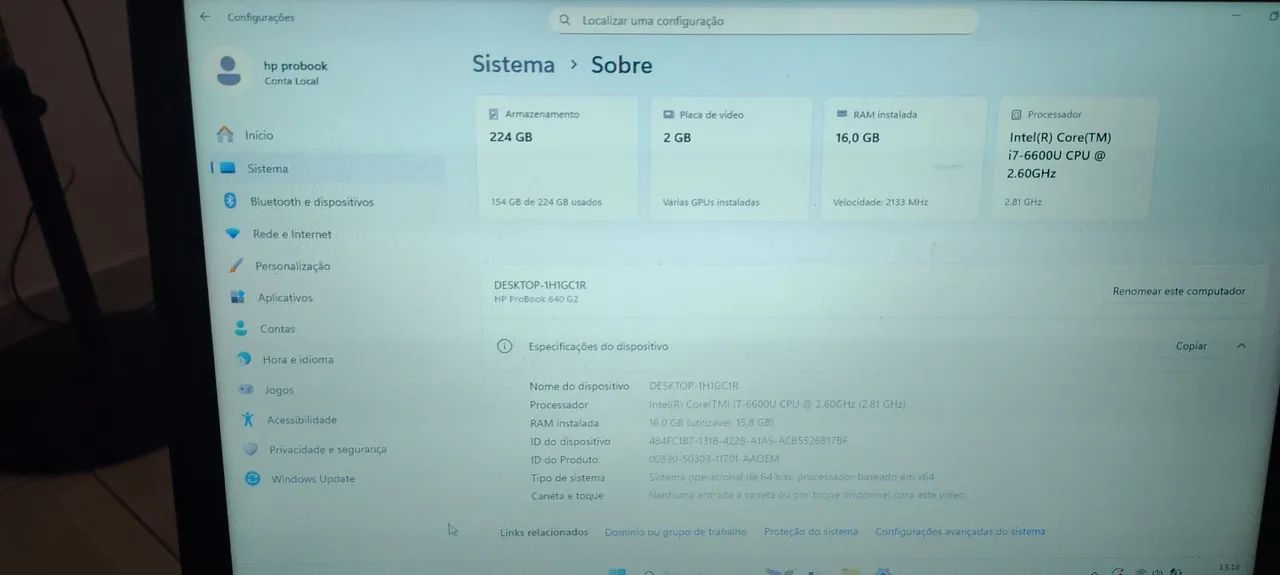Open the Domínio ou grupo de trabalho link

pyautogui.click(x=676, y=532)
